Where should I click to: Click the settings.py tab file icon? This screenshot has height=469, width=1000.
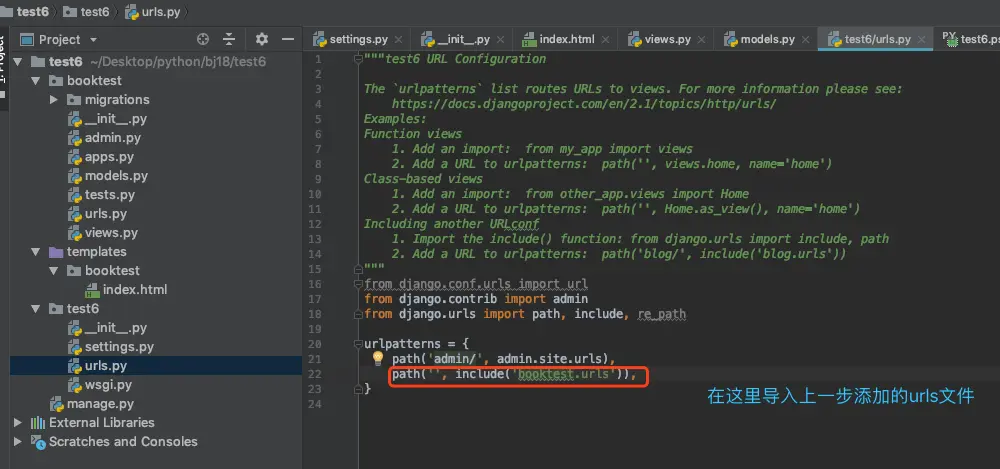coord(320,40)
